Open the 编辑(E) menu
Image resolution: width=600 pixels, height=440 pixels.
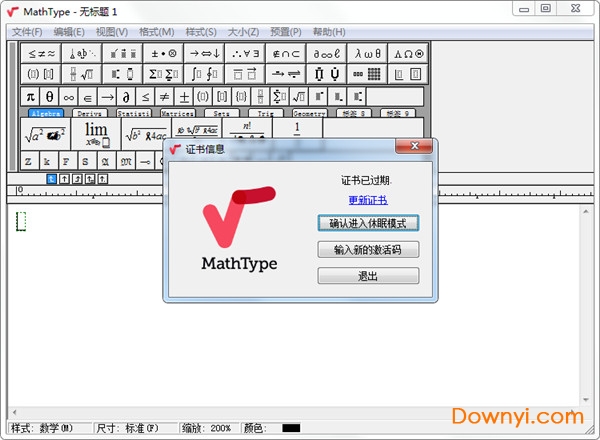[x=69, y=32]
